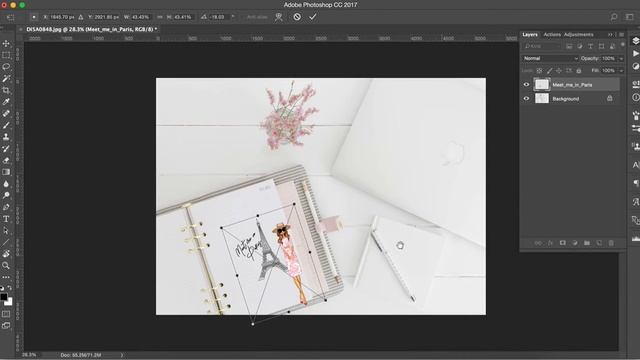The image size is (640, 360).
Task: Toggle adjustment layer filter
Action: 580,47
